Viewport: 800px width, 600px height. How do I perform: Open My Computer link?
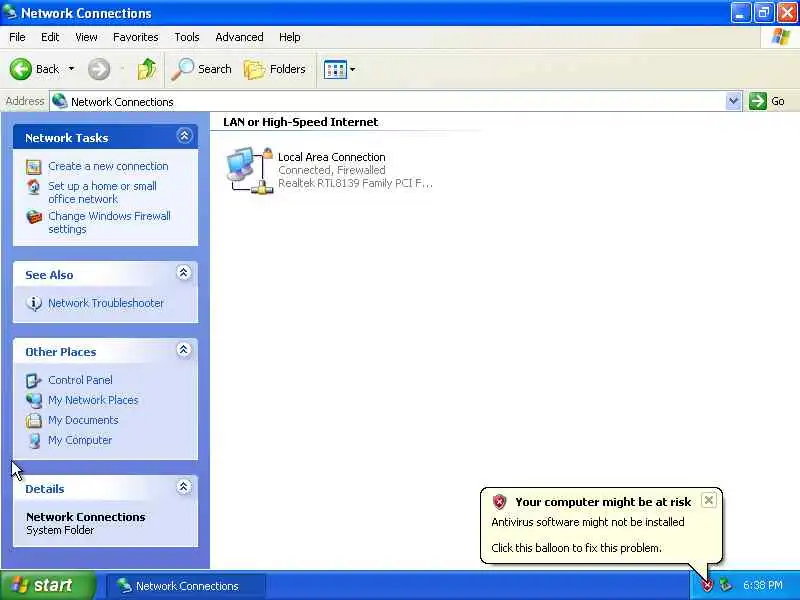pyautogui.click(x=80, y=440)
